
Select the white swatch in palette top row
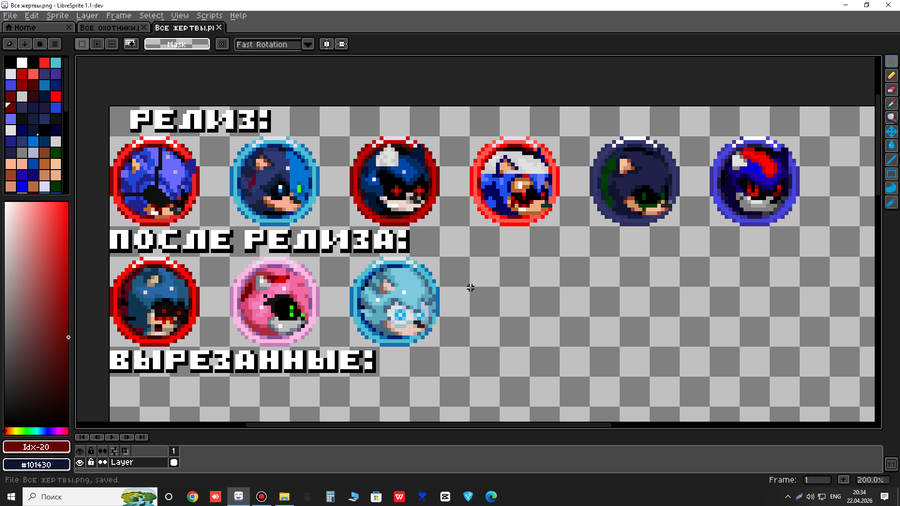pos(22,63)
